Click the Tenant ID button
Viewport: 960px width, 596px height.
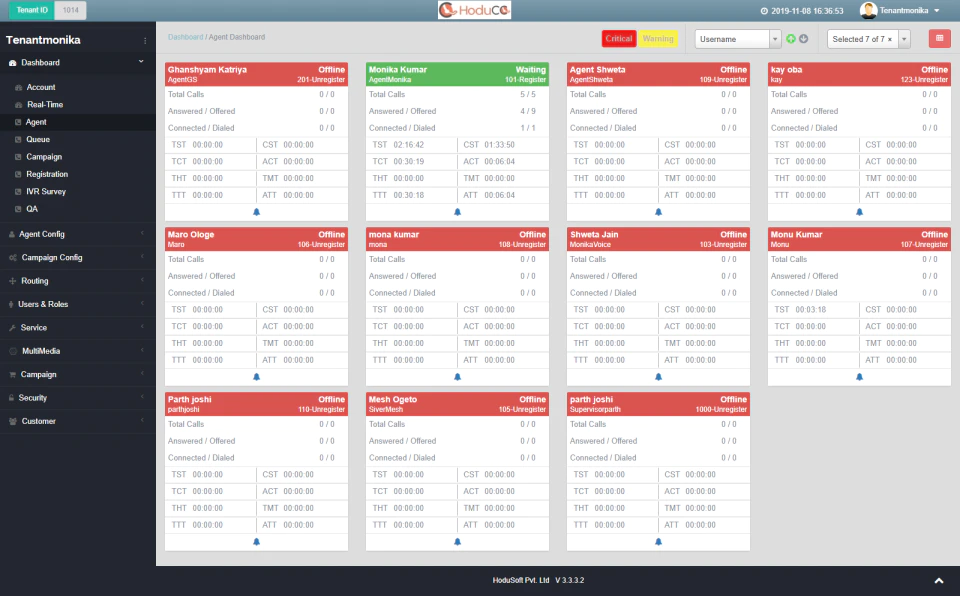coord(32,10)
